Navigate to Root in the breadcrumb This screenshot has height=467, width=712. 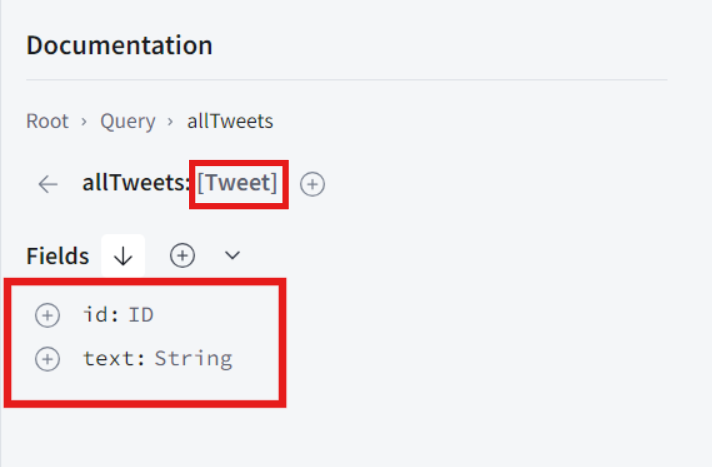tap(47, 121)
